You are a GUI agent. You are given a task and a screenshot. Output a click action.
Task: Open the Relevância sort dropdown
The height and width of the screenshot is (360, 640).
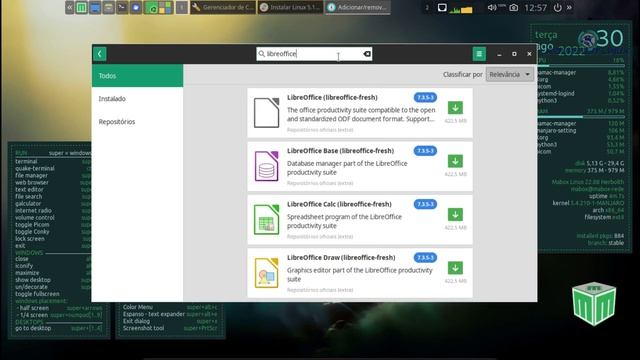point(509,74)
